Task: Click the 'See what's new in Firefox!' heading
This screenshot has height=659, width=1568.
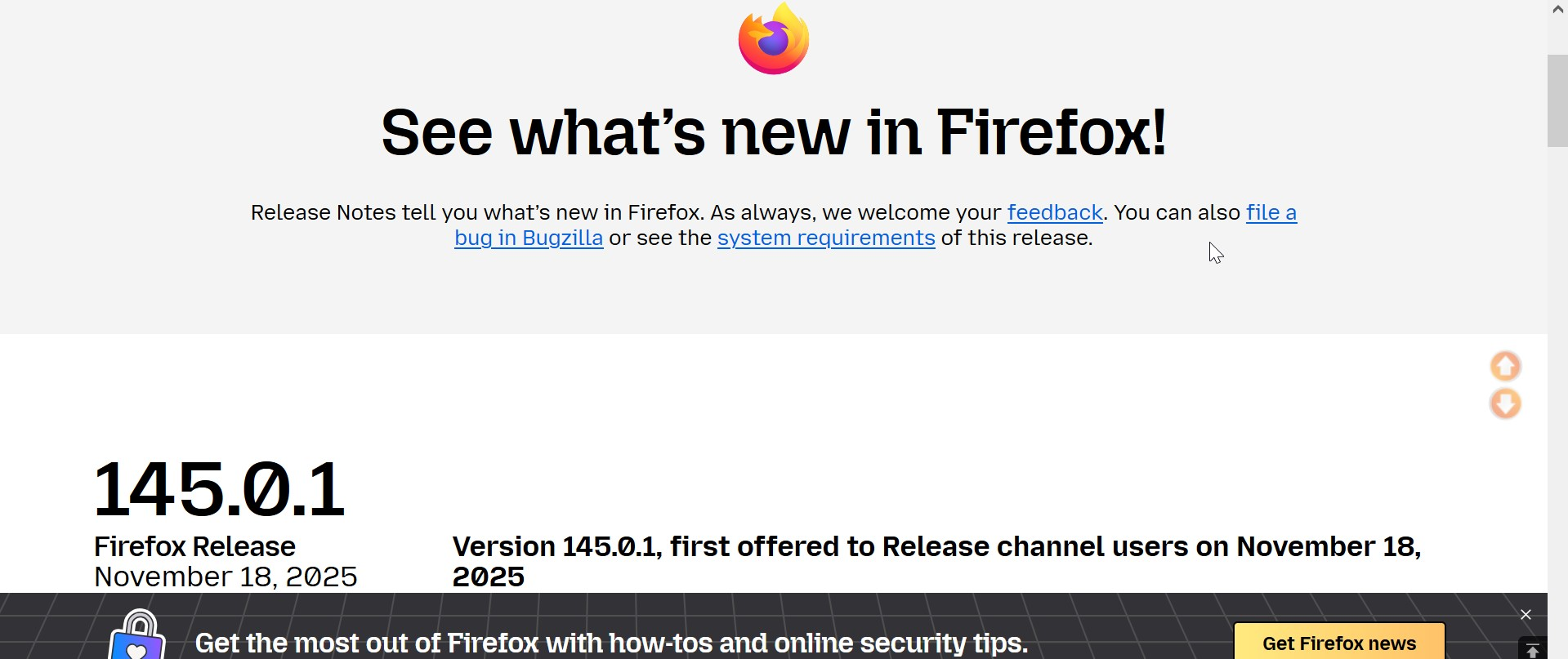Action: (773, 132)
